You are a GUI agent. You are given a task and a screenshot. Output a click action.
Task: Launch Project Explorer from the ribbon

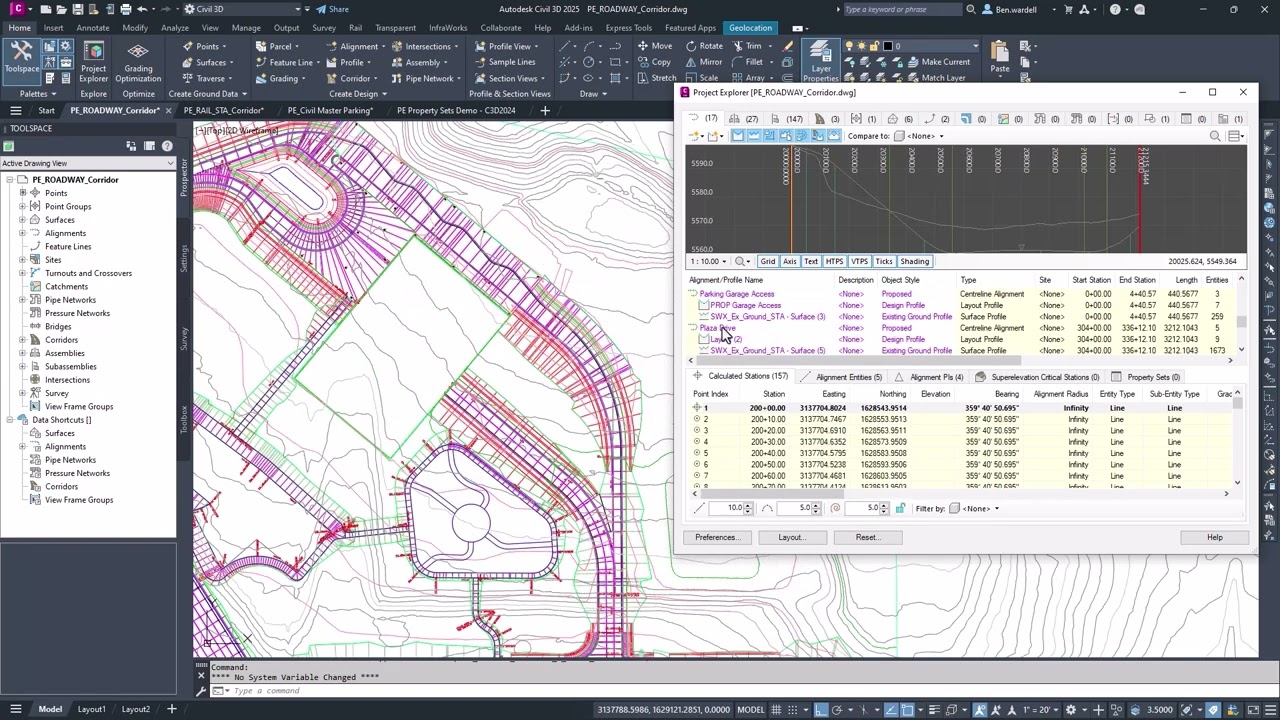click(x=93, y=63)
